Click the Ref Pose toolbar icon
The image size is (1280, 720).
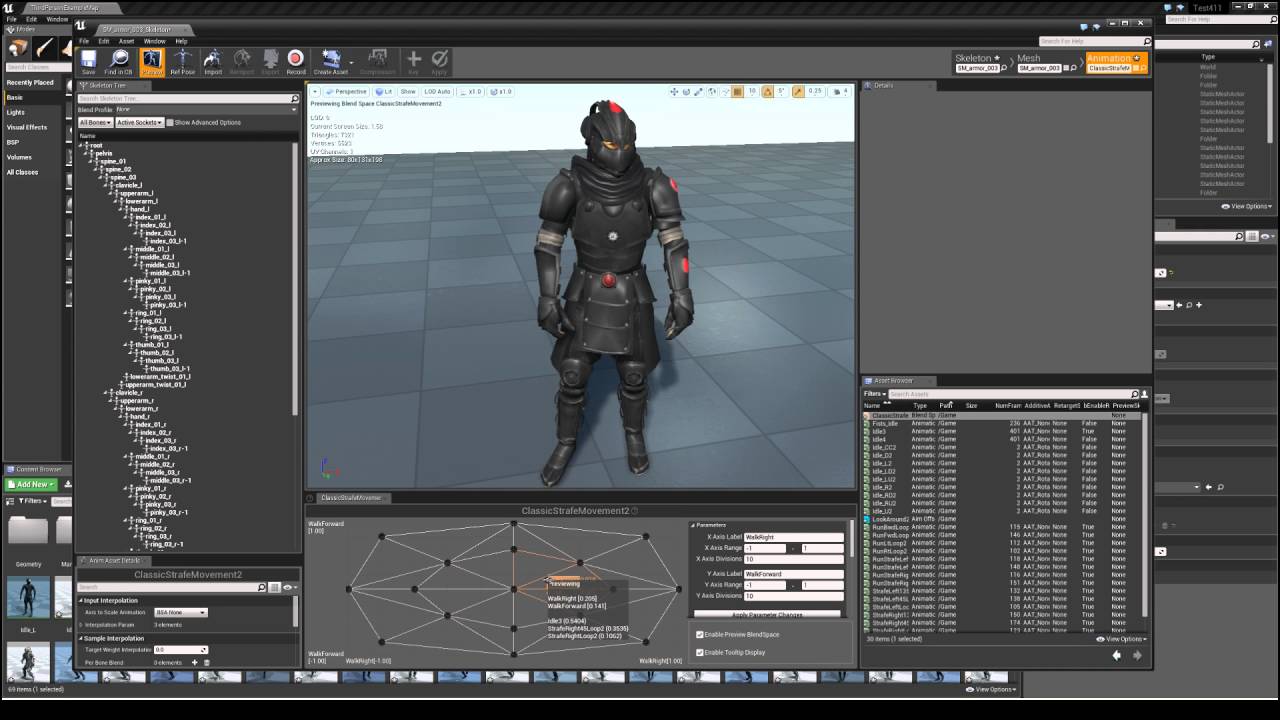(183, 62)
